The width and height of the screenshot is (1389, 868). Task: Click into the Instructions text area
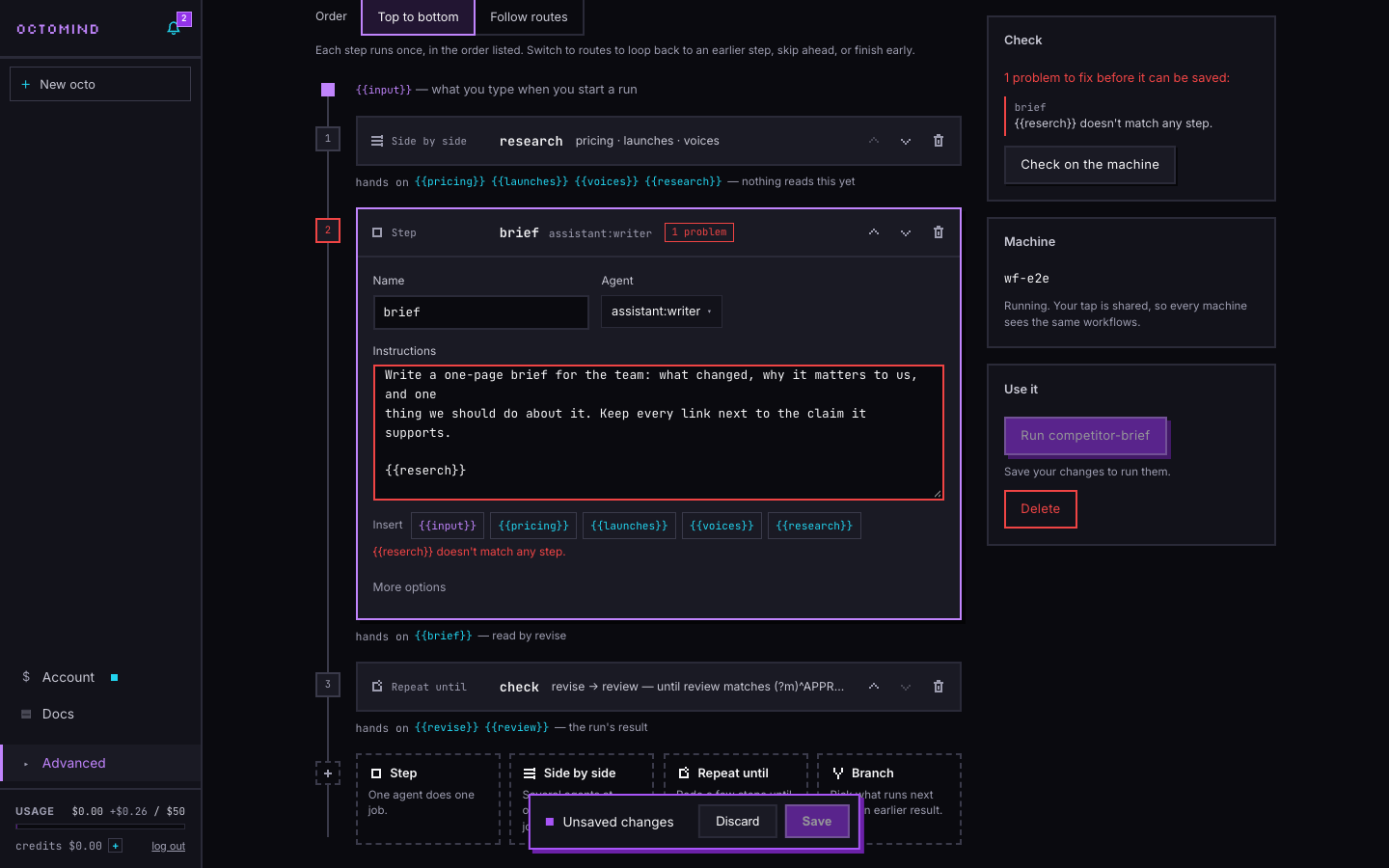click(659, 433)
